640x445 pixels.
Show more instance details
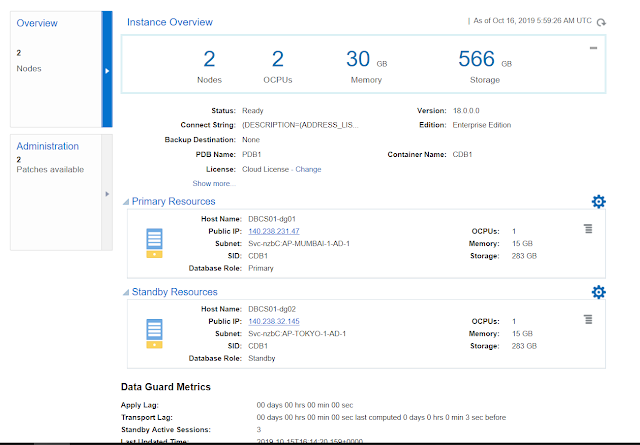(214, 183)
